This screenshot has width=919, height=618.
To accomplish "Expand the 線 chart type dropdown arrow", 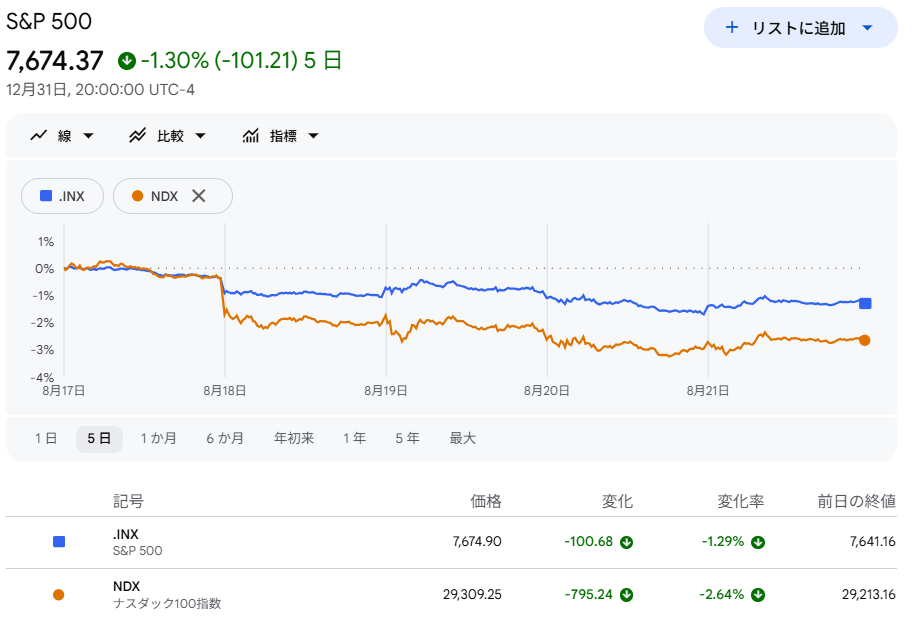I will click(x=89, y=136).
